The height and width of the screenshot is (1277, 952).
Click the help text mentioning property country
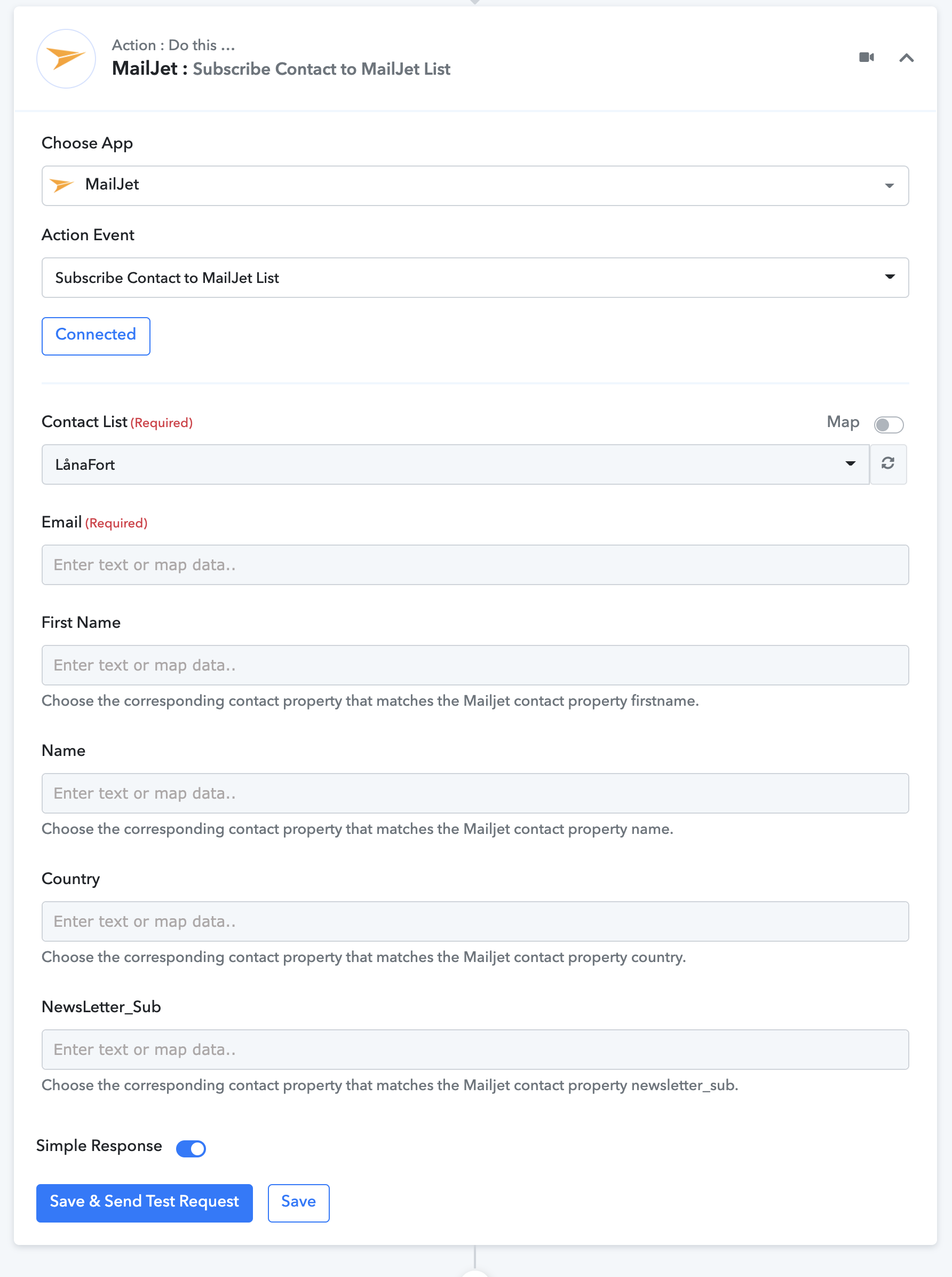point(363,957)
